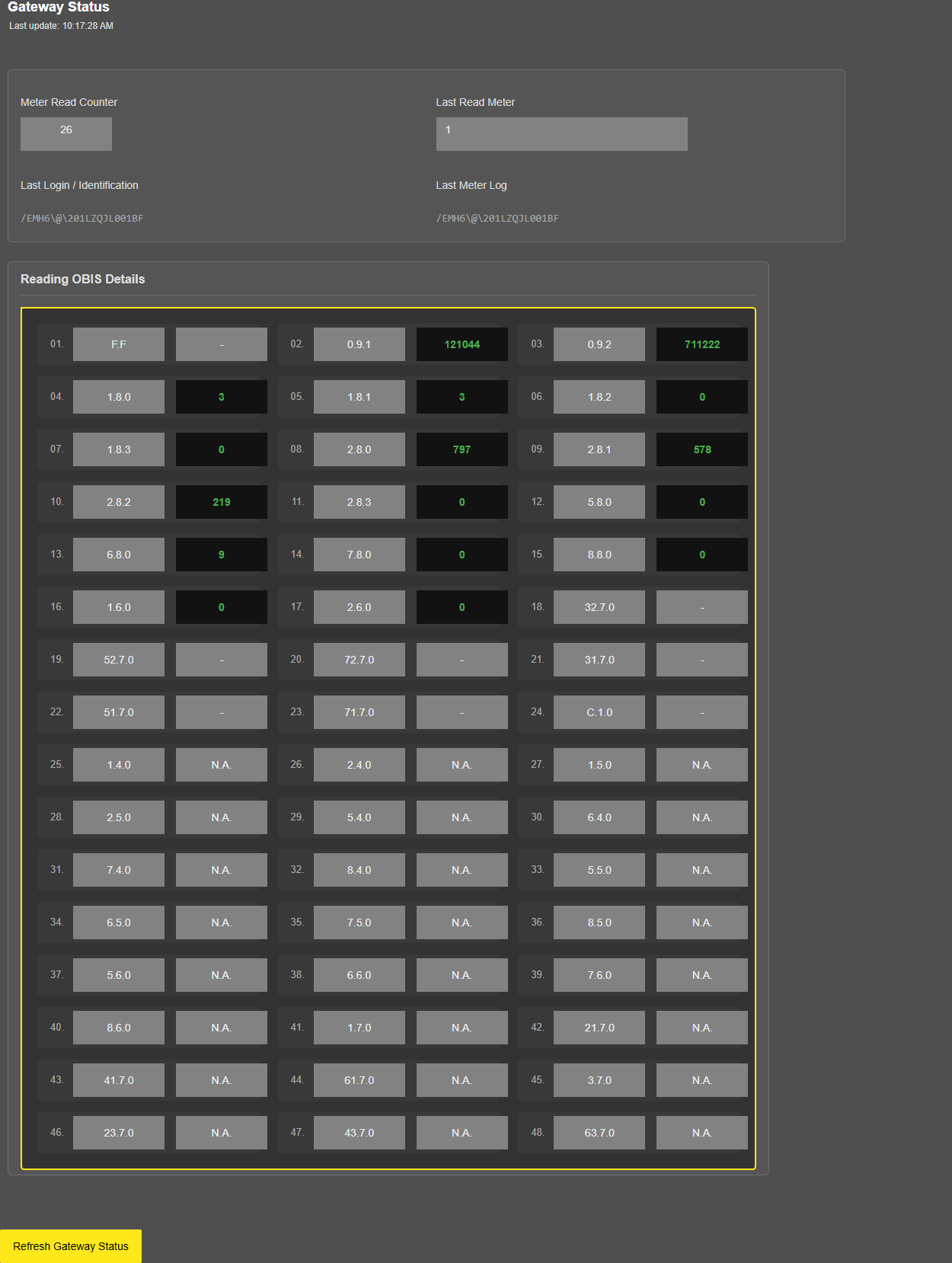Screen dimensions: 952x1263
Task: Click the 1.8.0 OBIS code cell
Action: [119, 397]
